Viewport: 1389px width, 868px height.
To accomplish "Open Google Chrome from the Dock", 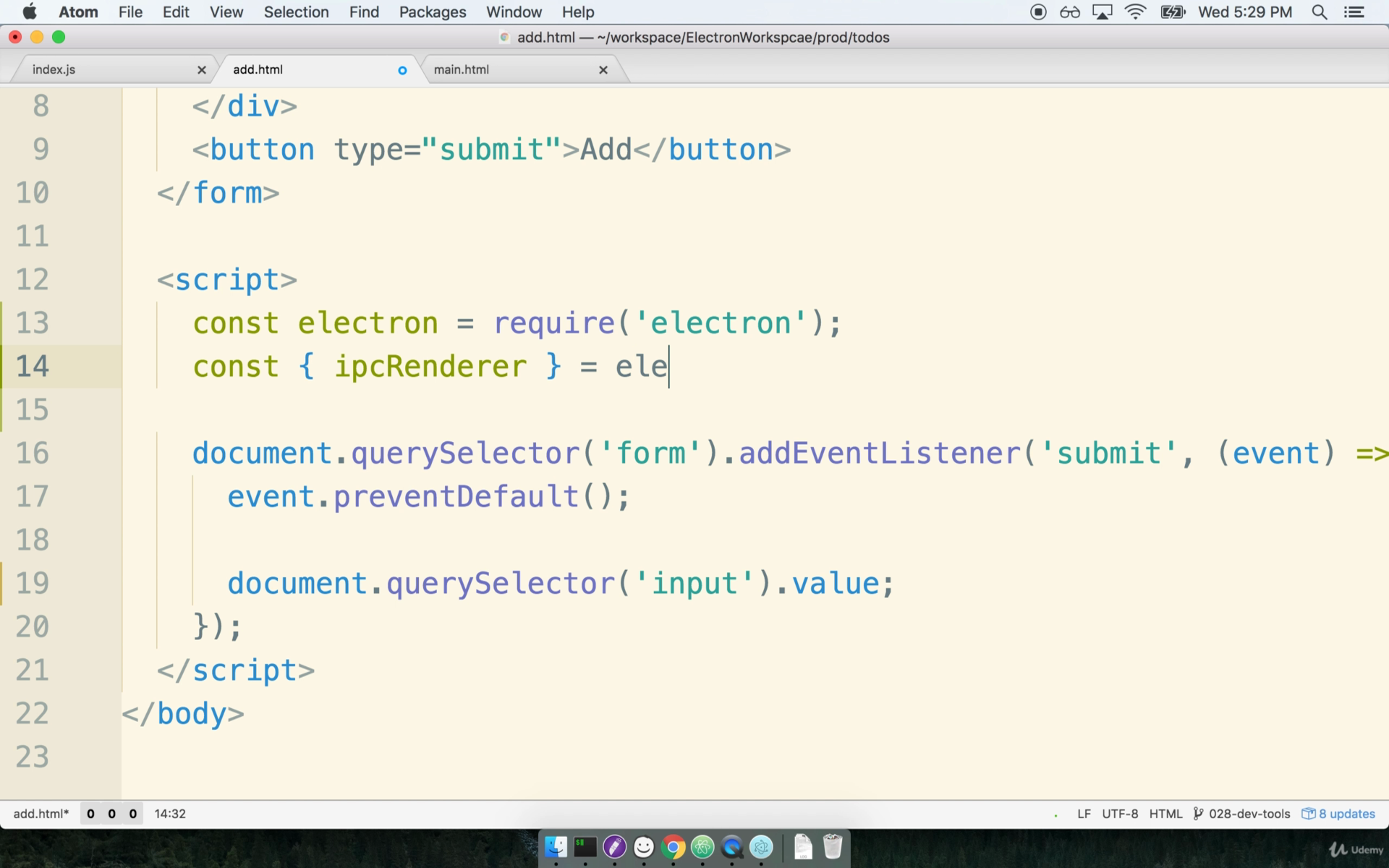I will point(673,846).
